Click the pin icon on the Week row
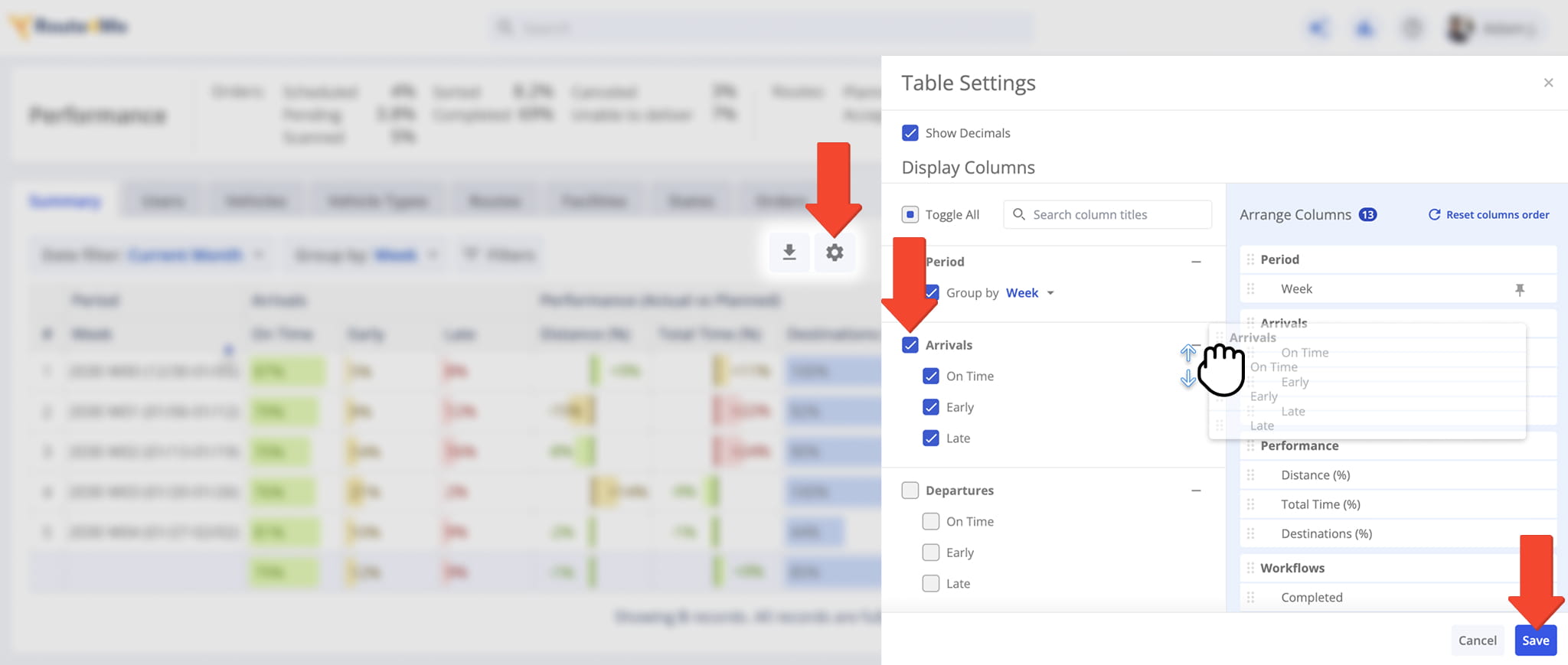The width and height of the screenshot is (1568, 665). tap(1520, 289)
